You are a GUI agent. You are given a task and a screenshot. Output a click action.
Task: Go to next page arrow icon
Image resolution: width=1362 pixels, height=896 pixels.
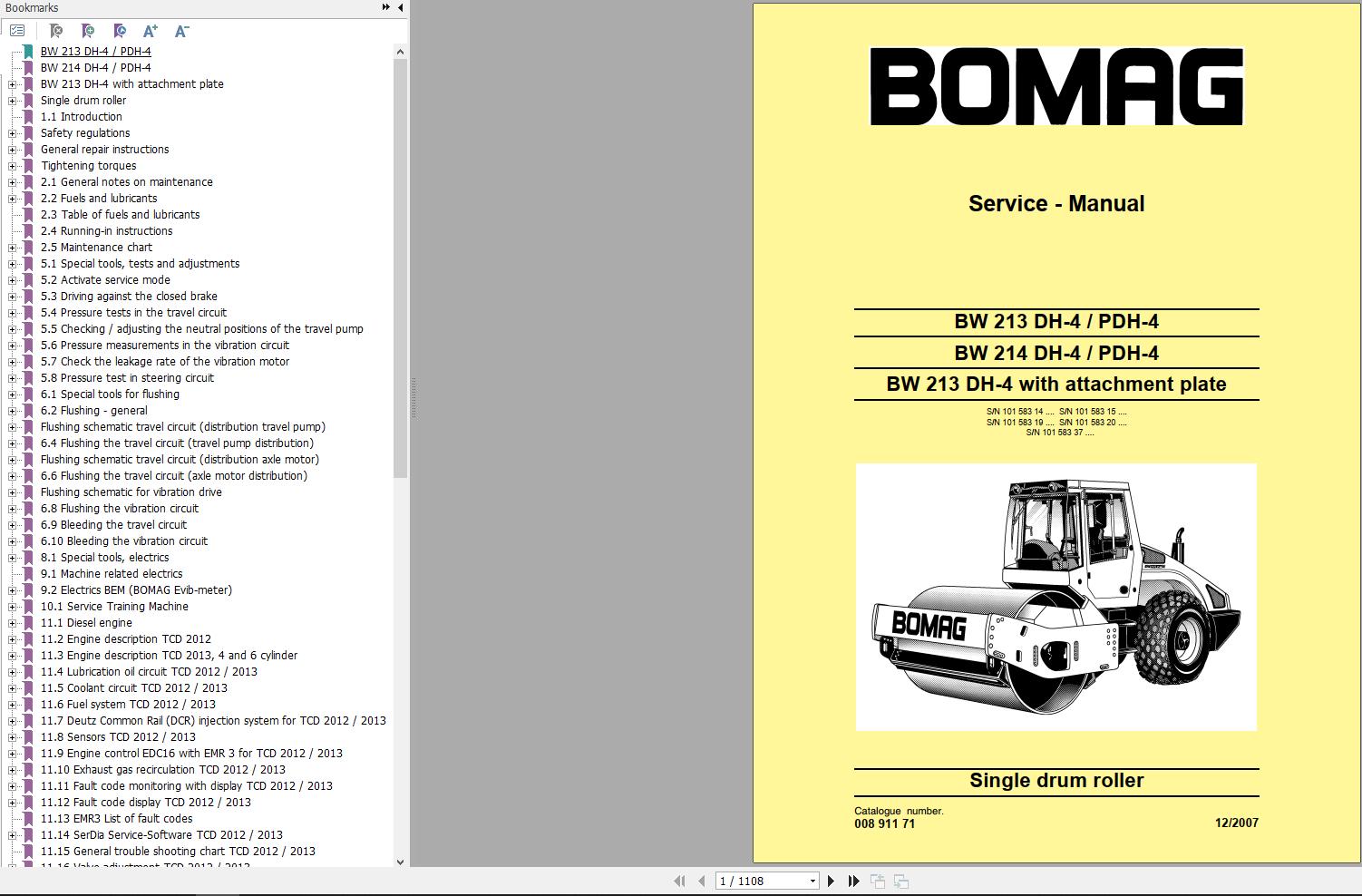[x=832, y=880]
